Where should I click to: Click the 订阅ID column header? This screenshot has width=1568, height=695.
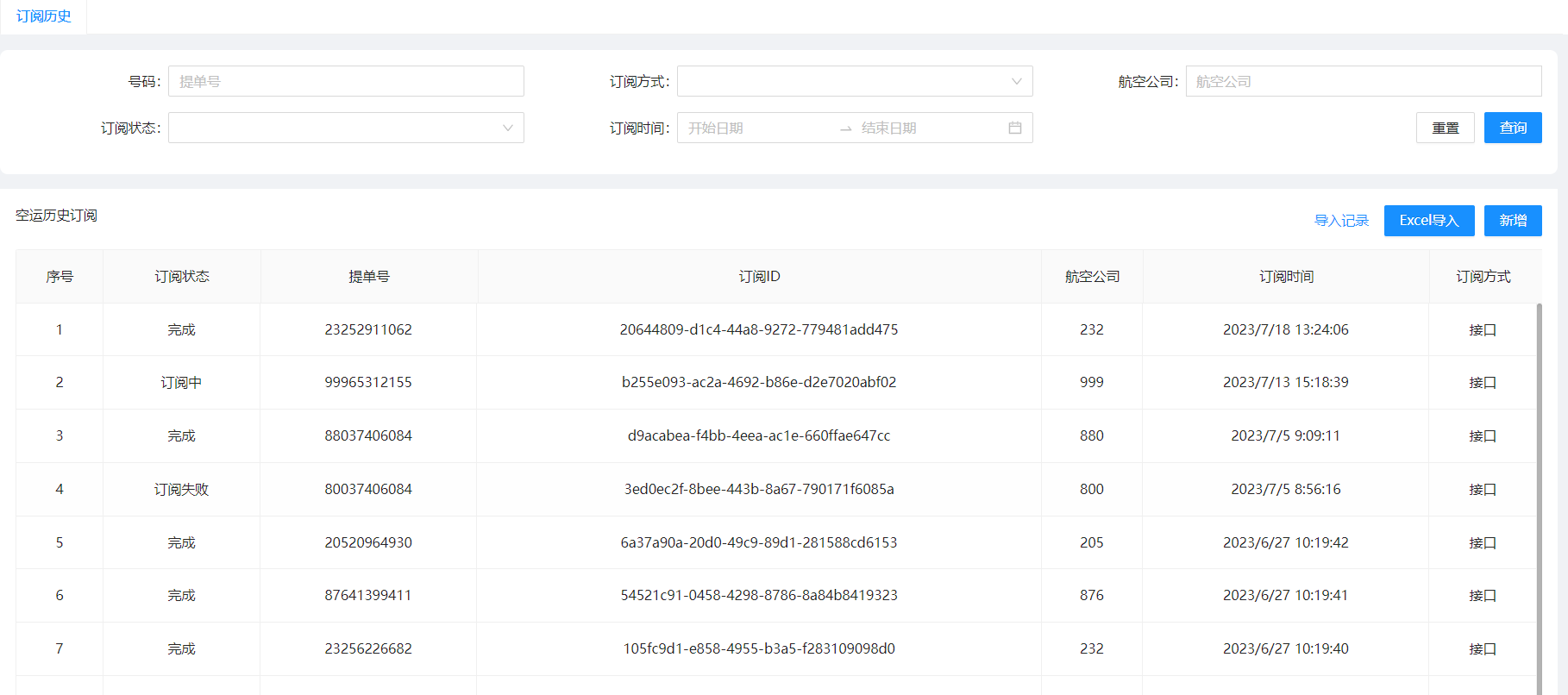759,277
